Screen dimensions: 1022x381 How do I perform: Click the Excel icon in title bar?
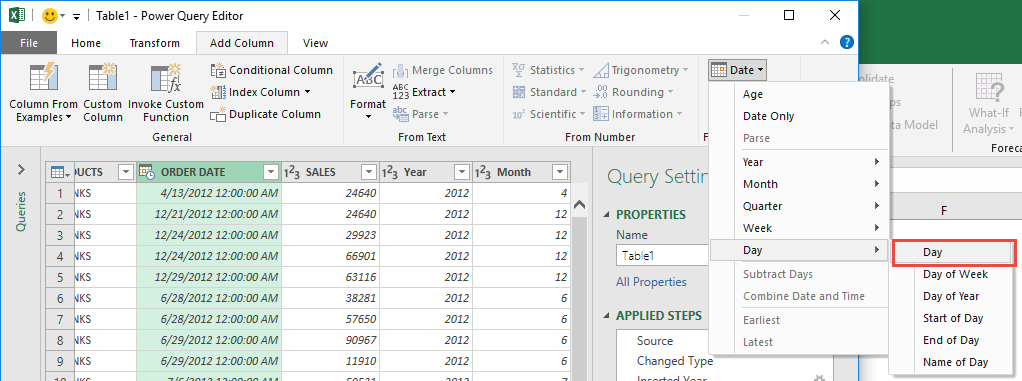(x=17, y=15)
